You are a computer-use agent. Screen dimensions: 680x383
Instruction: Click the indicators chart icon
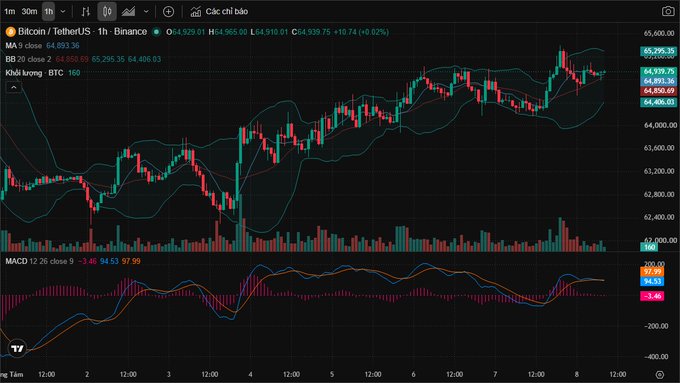click(x=196, y=12)
